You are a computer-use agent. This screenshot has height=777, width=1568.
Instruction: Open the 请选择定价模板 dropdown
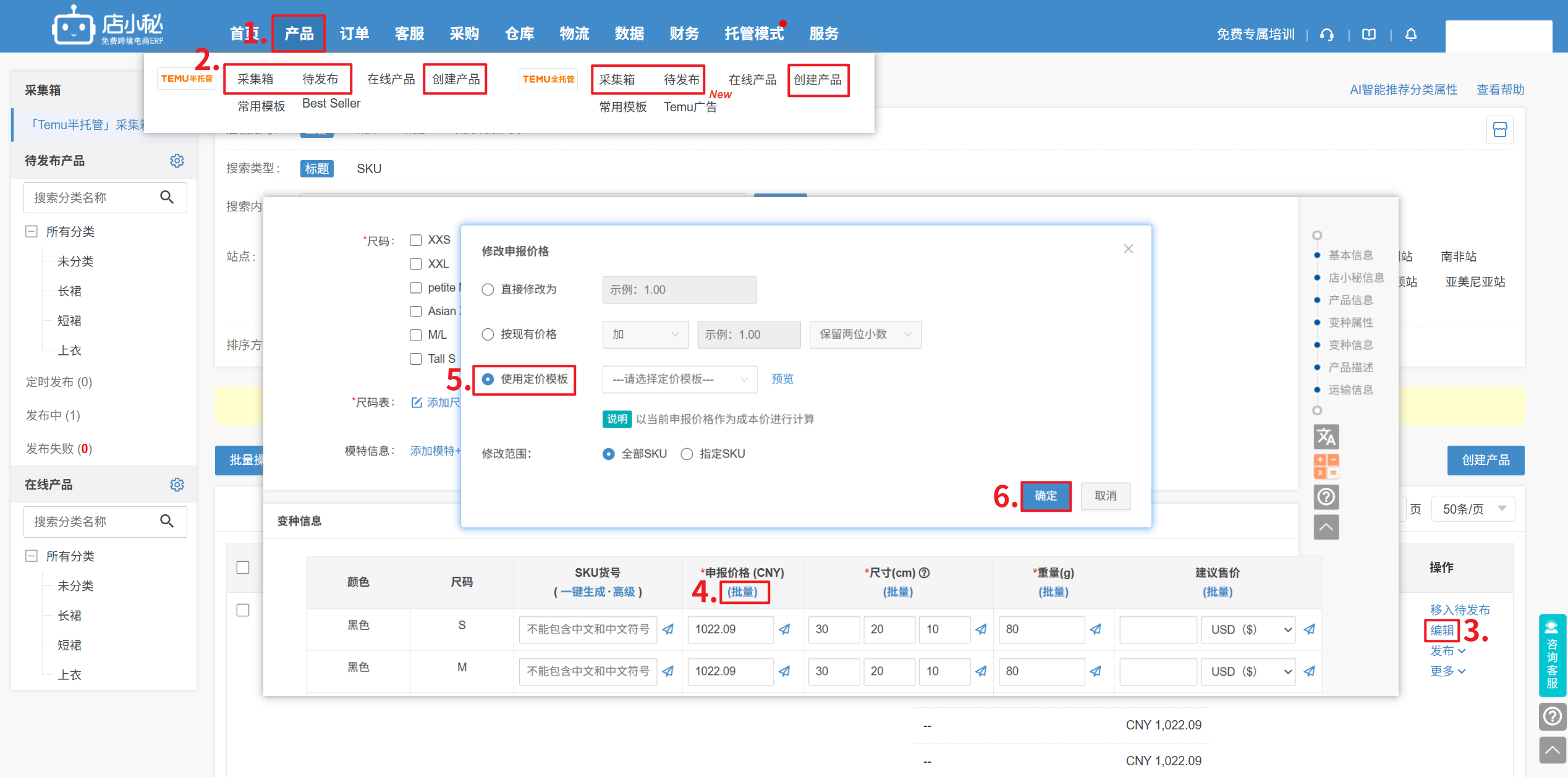tap(679, 379)
